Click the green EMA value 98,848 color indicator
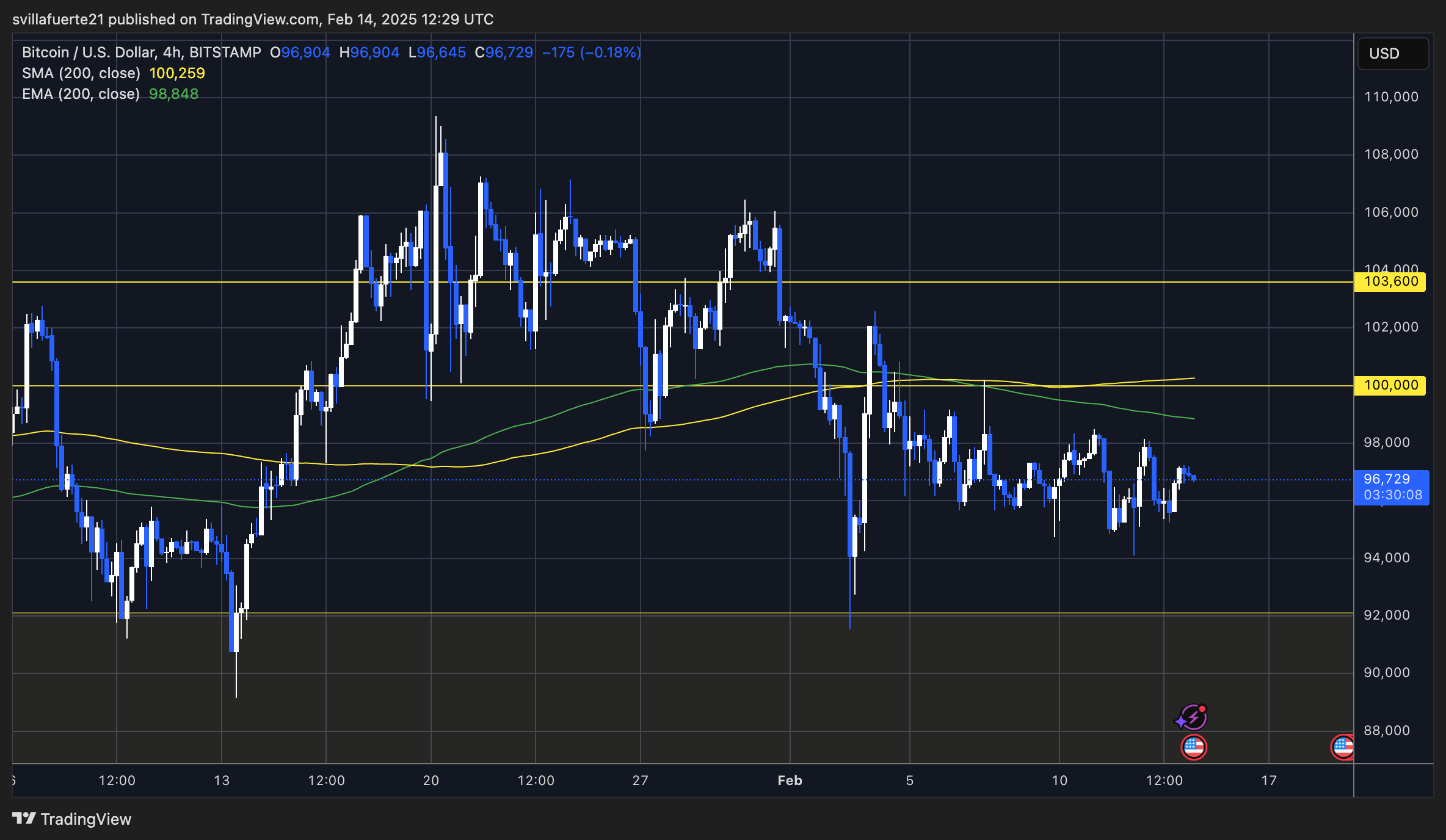Screen dimensions: 1446x840 pyautogui.click(x=173, y=93)
